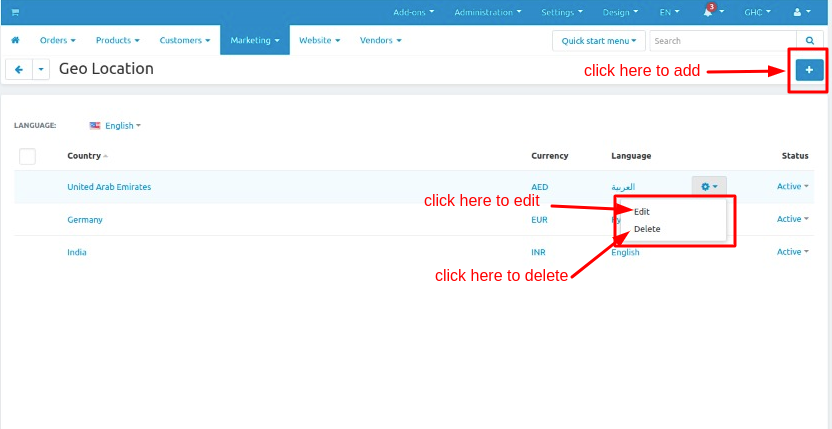The height and width of the screenshot is (429, 832).
Task: Open the Germany entry
Action: click(85, 220)
